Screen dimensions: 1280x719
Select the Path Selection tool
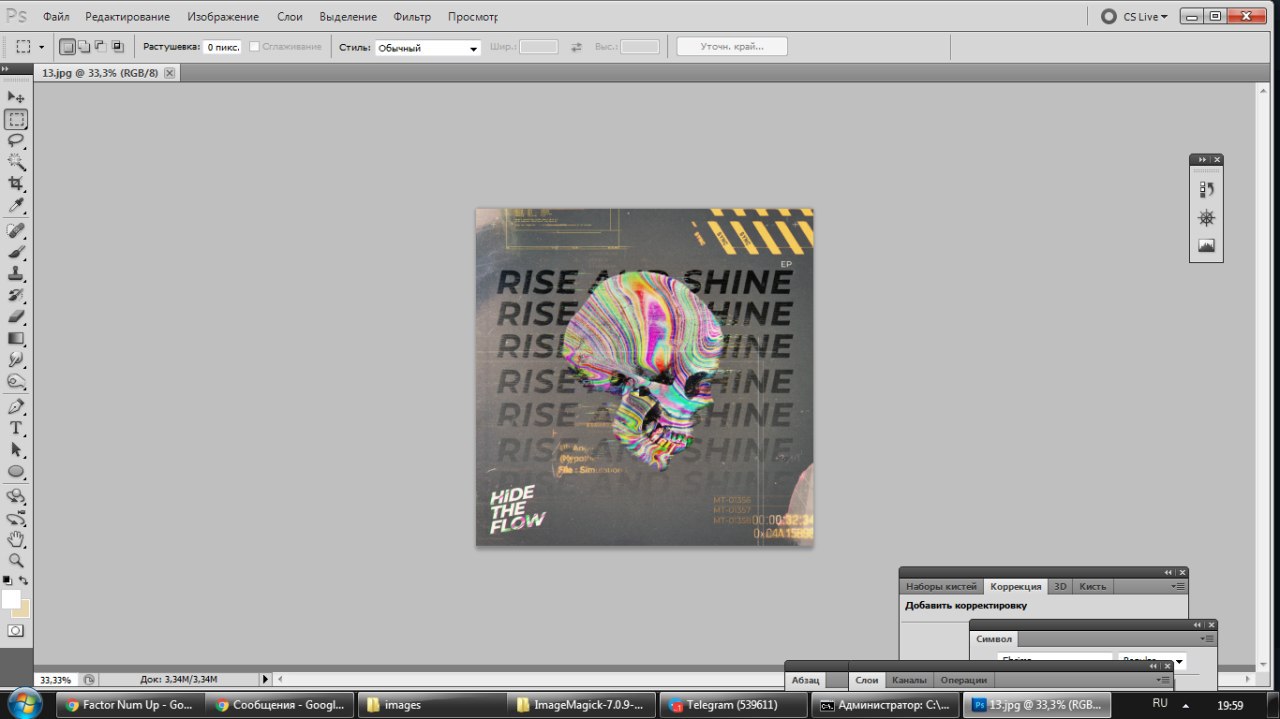point(16,450)
